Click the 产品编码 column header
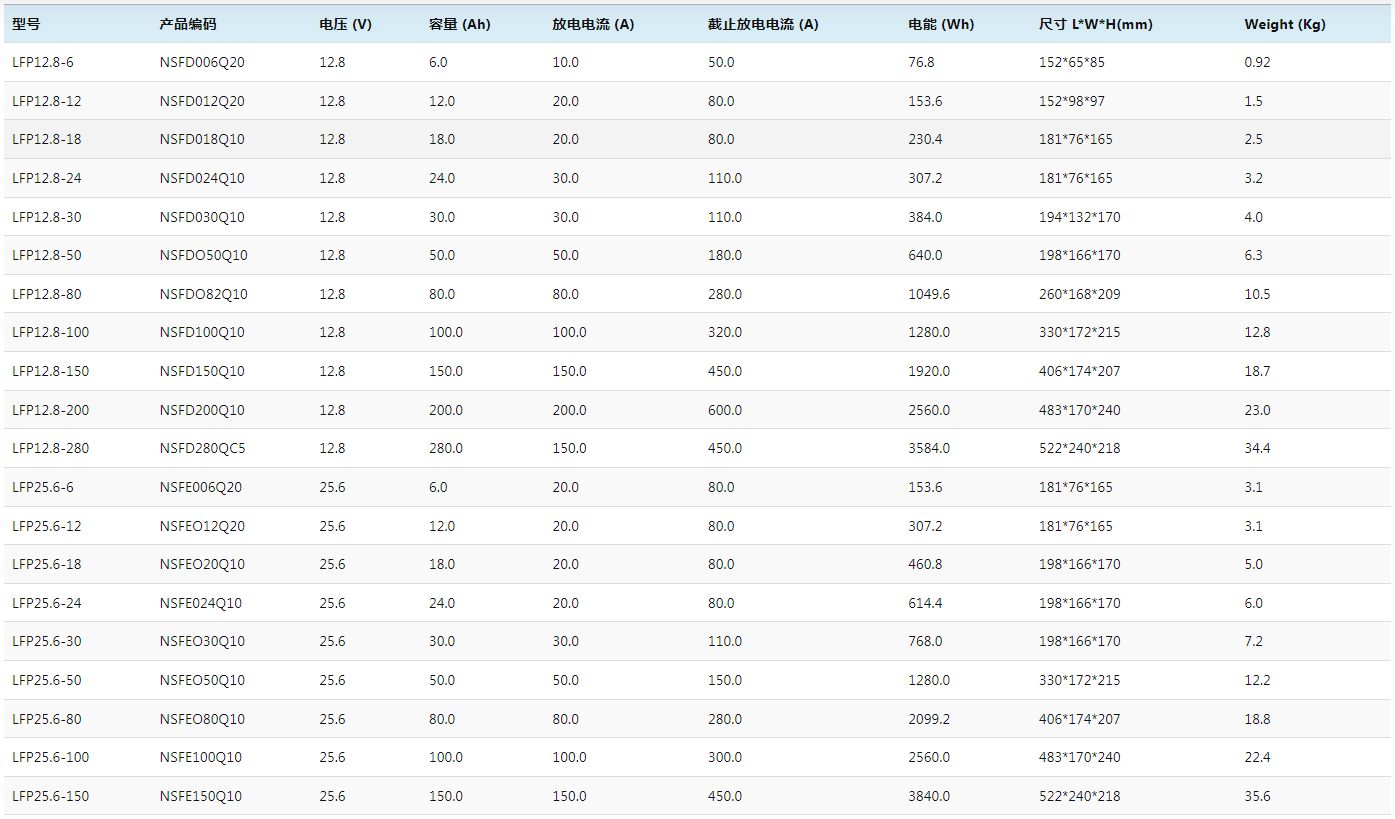Image resolution: width=1395 pixels, height=819 pixels. click(x=187, y=24)
